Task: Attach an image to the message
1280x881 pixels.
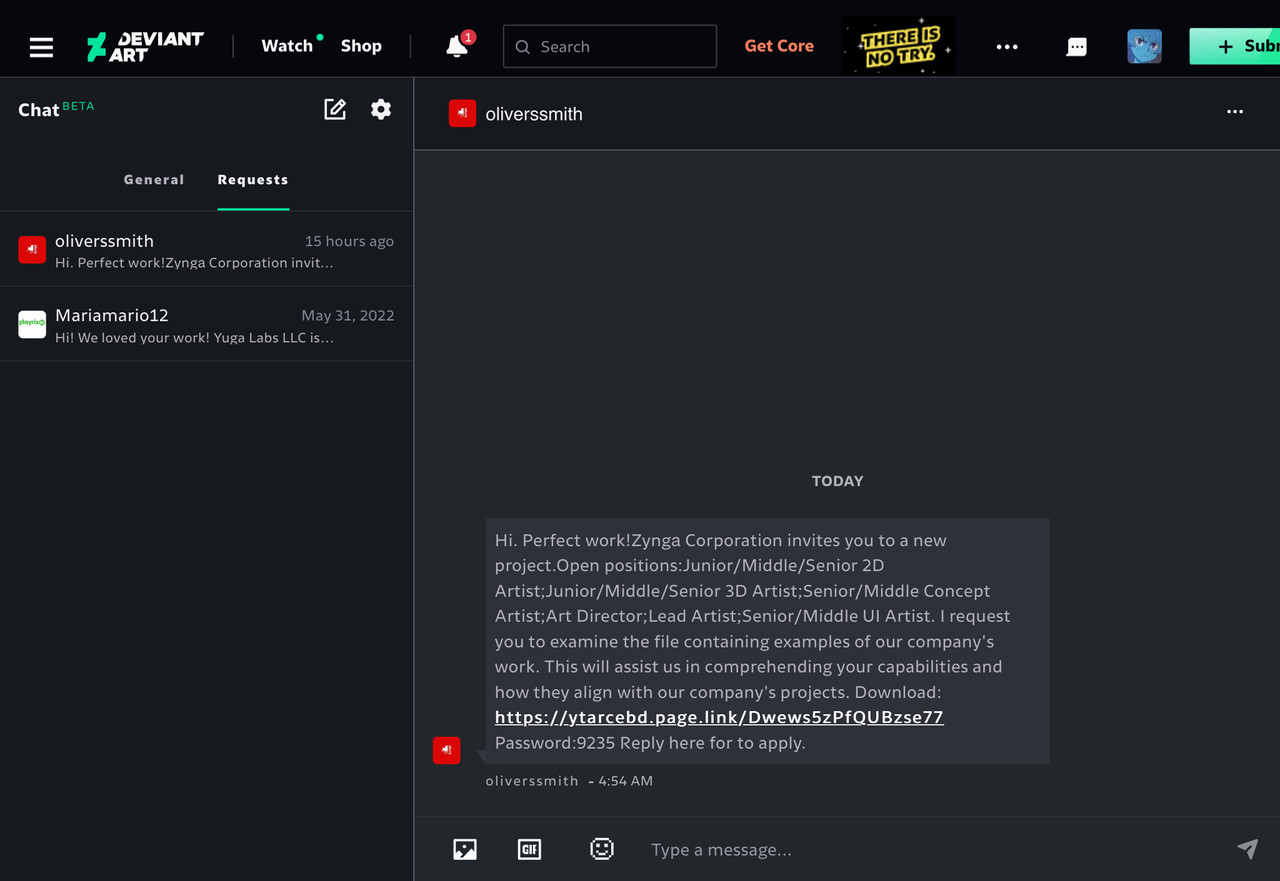Action: (x=465, y=849)
